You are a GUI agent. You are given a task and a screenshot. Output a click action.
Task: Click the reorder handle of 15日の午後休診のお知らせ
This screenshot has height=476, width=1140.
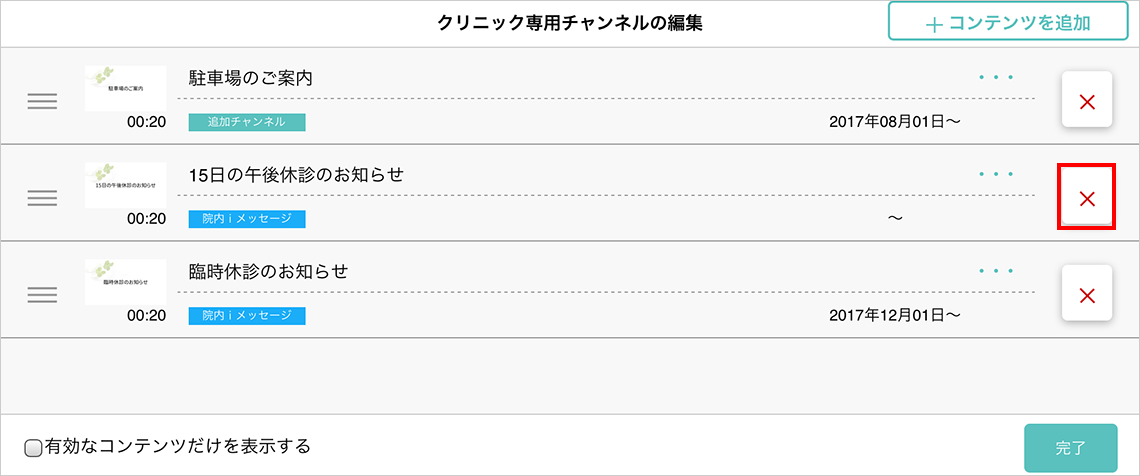tap(42, 198)
